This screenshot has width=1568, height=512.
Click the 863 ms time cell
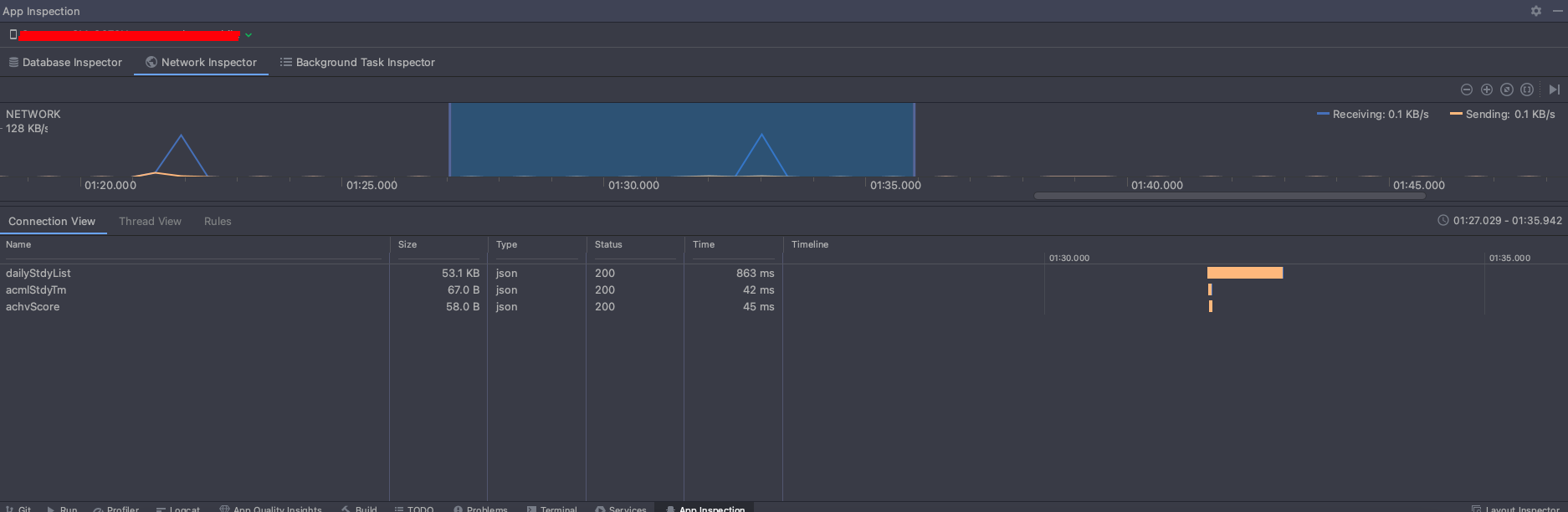[x=755, y=273]
